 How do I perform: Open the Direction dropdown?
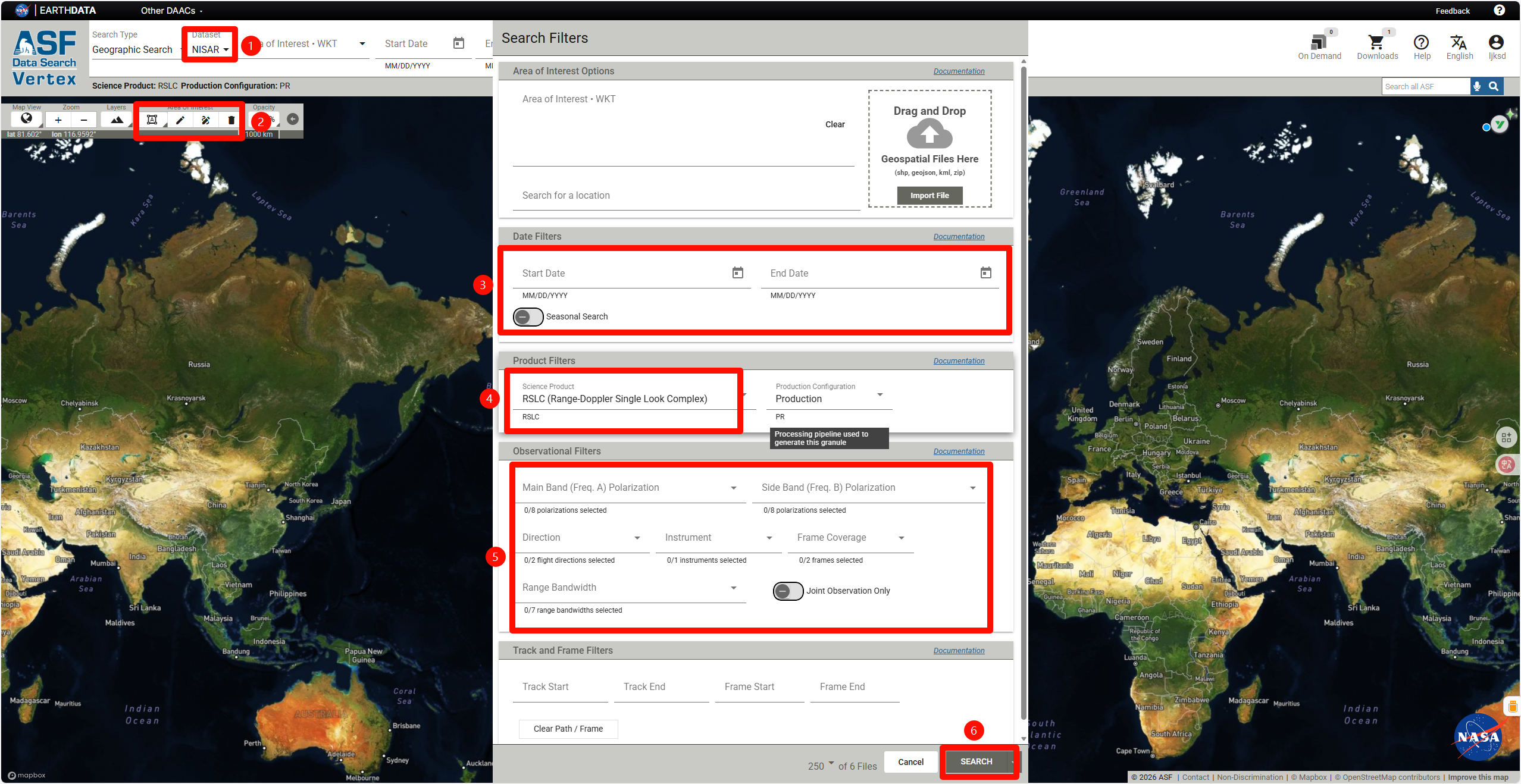581,537
